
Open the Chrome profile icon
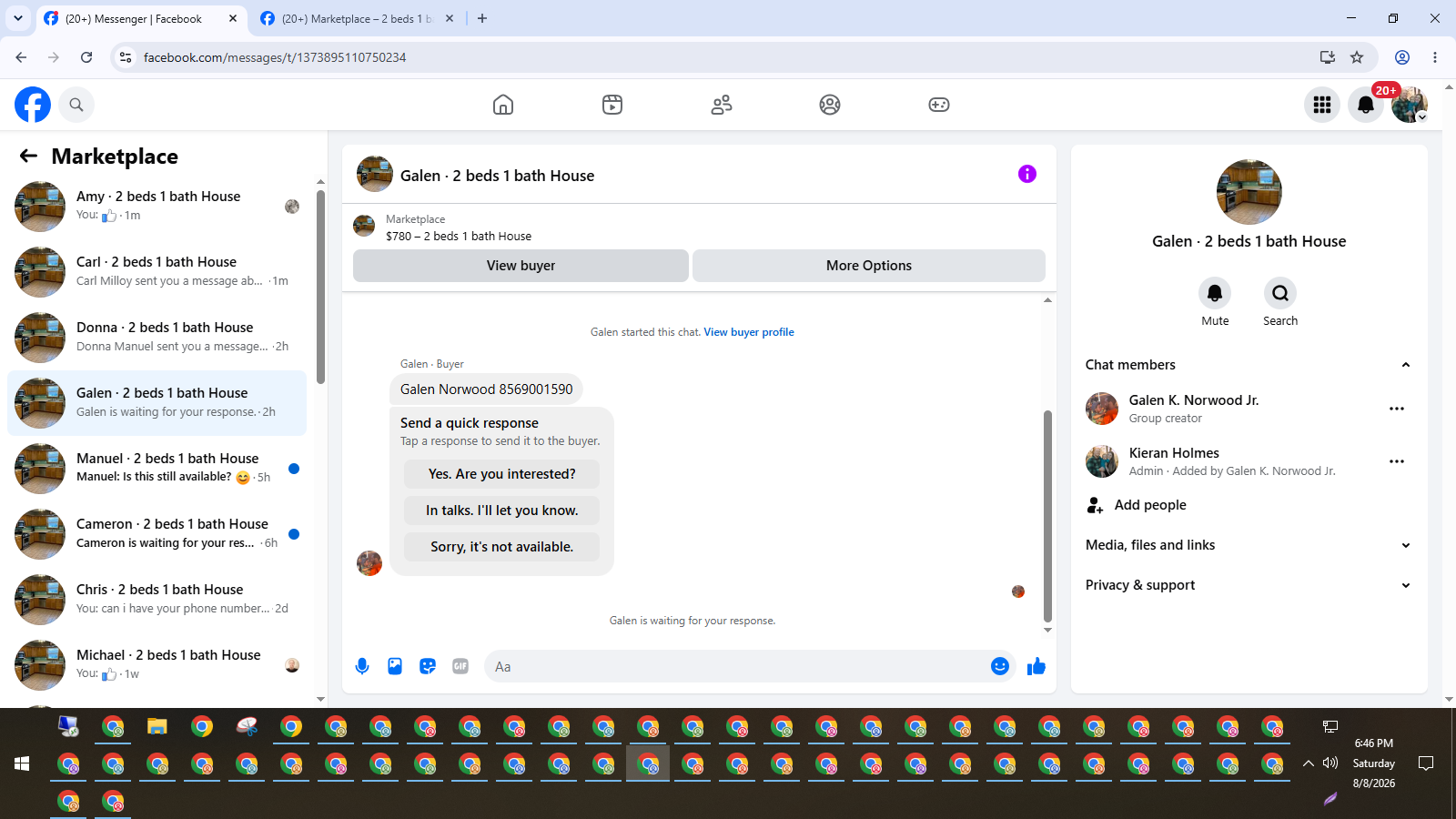[1402, 57]
